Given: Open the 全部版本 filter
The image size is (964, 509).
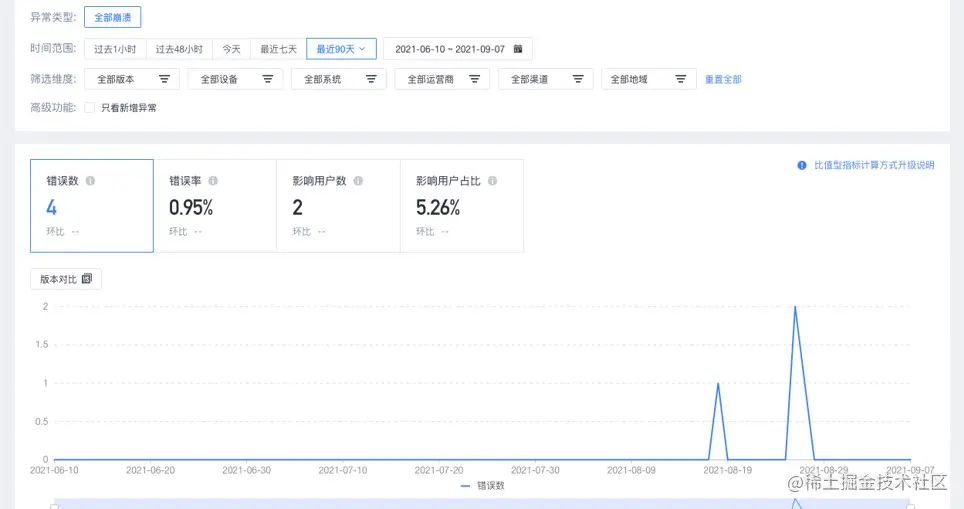Looking at the screenshot, I should 132,79.
